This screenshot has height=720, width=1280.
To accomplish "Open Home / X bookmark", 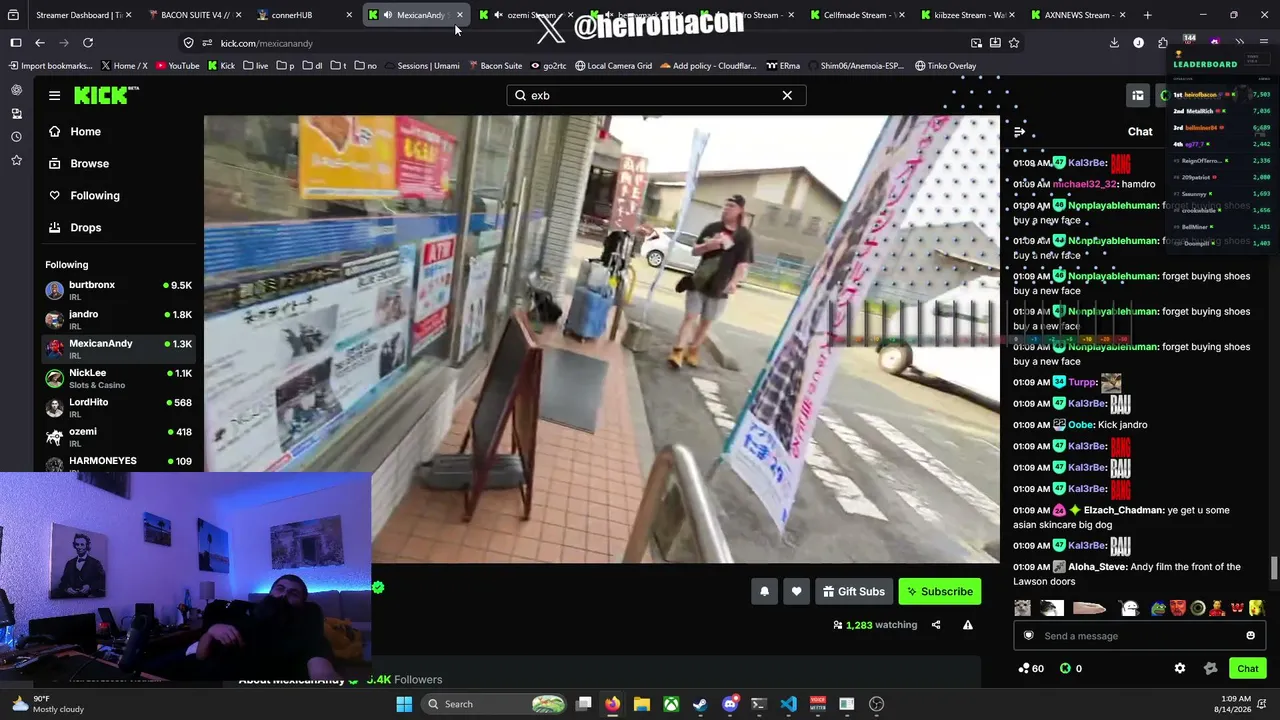I will point(124,66).
